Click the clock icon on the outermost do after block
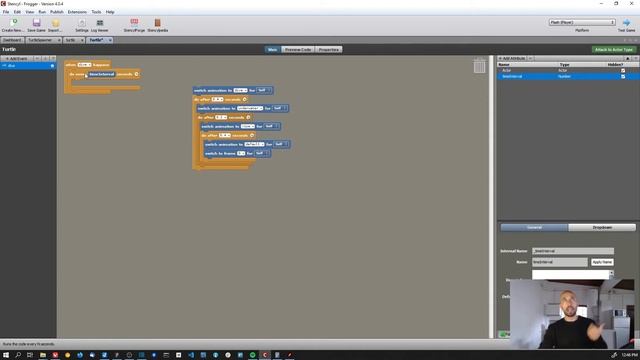 coord(245,99)
